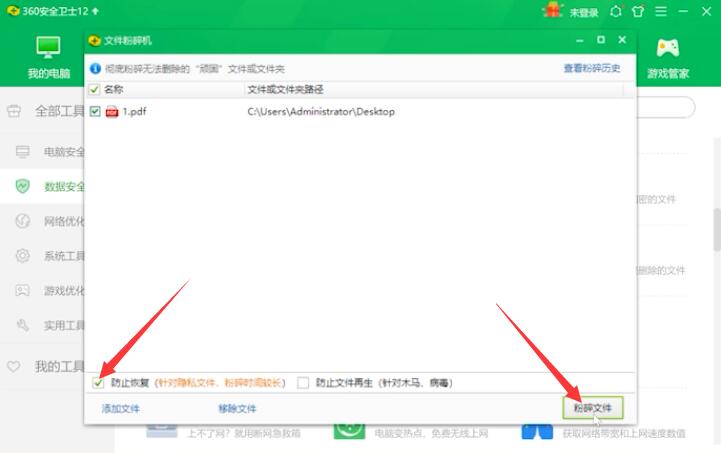The image size is (721, 453).
Task: Click the blue info icon in shredder
Action: click(95, 69)
